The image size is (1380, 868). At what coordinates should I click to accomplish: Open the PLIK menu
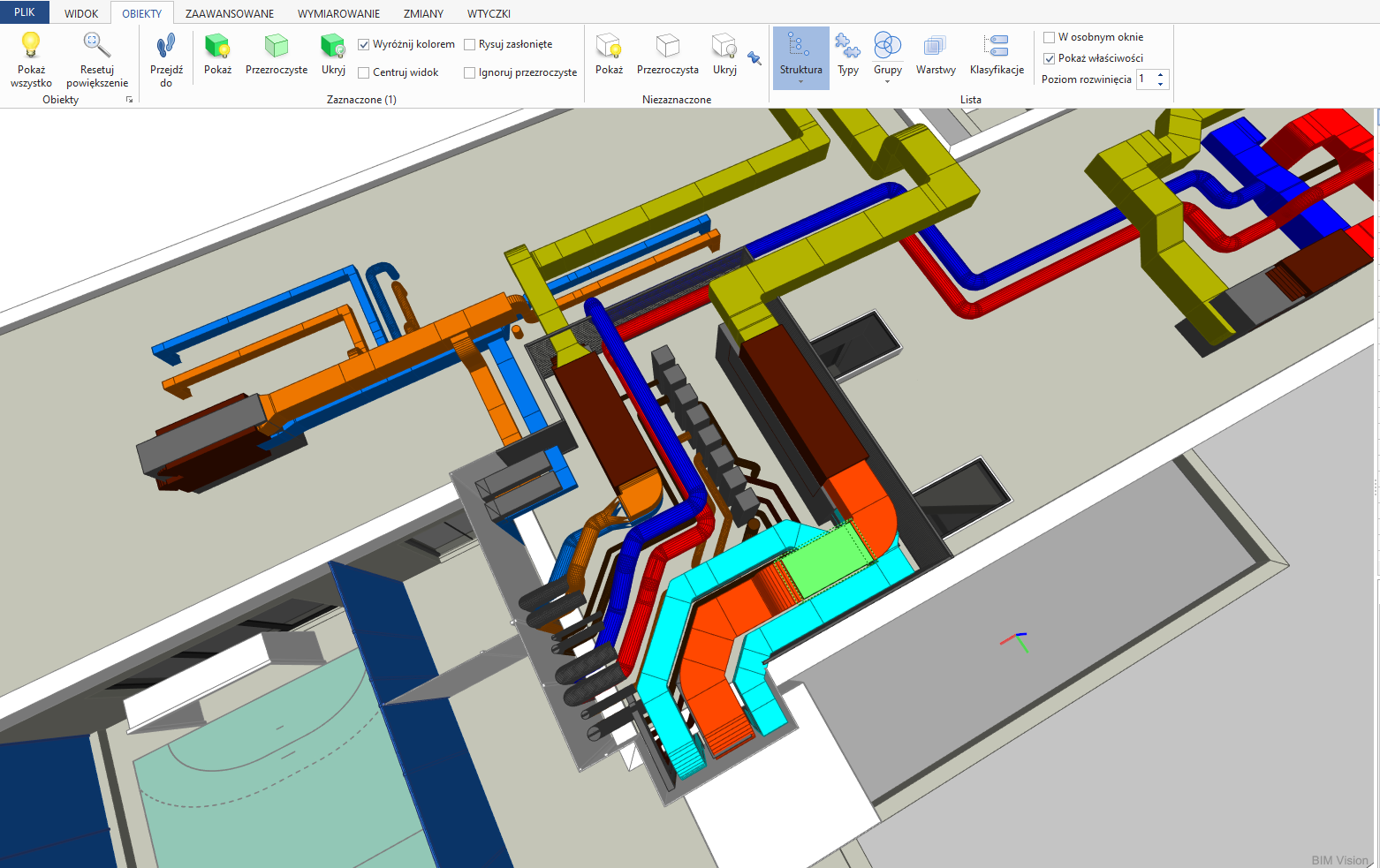point(25,12)
